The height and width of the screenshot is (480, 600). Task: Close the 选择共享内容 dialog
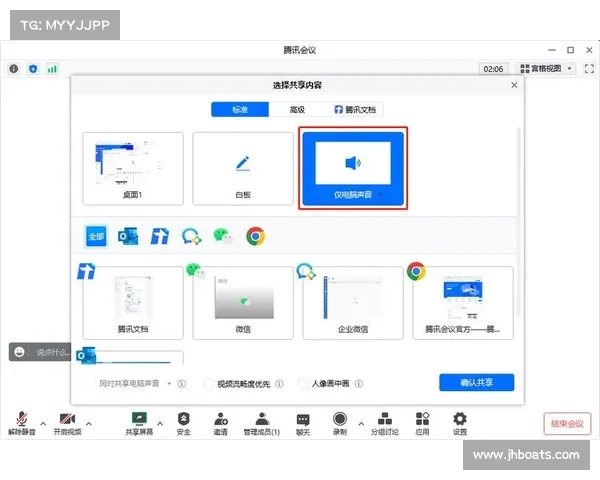(x=514, y=85)
